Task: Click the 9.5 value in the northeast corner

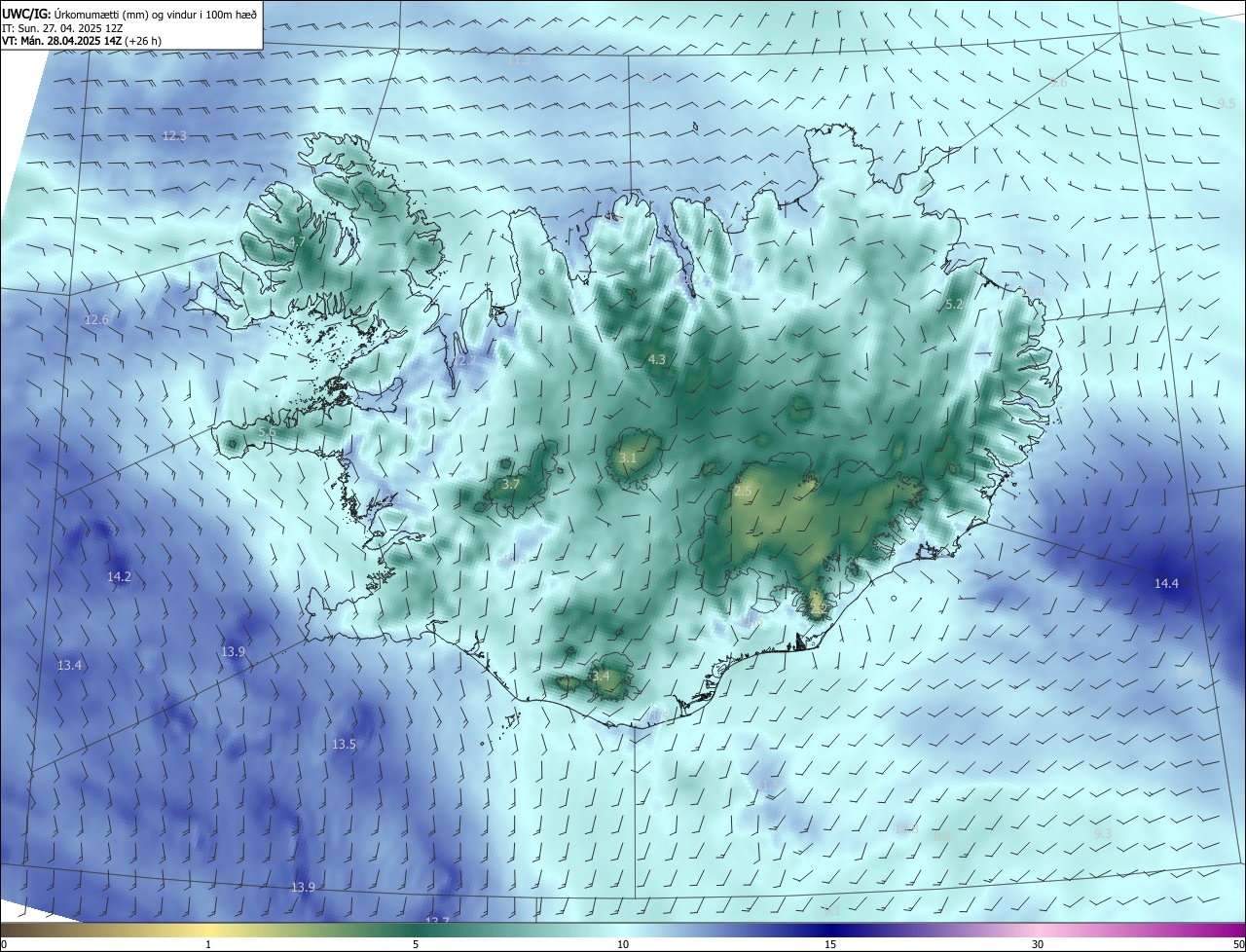Action: click(x=1227, y=103)
